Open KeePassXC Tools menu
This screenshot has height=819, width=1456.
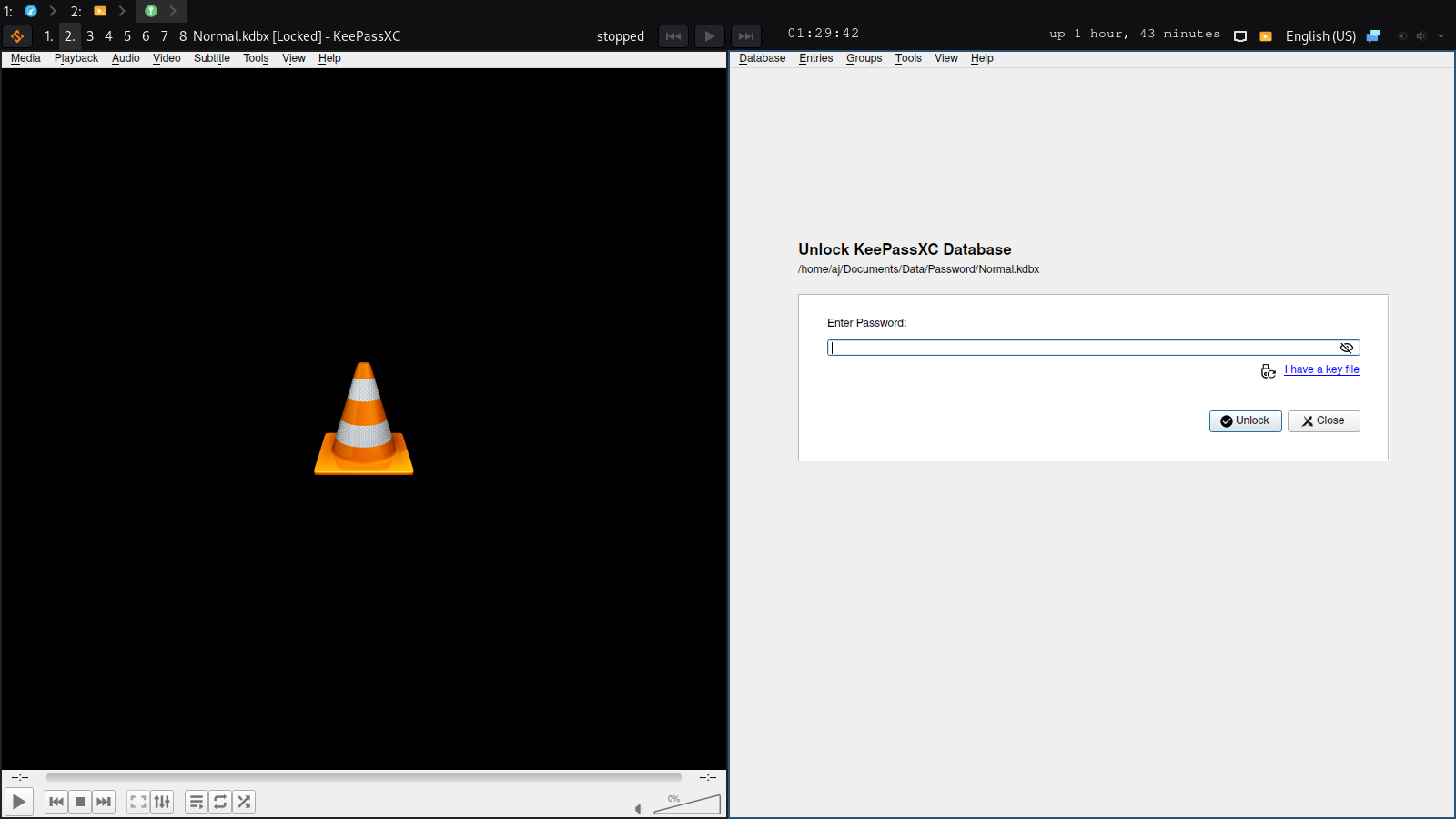(908, 58)
